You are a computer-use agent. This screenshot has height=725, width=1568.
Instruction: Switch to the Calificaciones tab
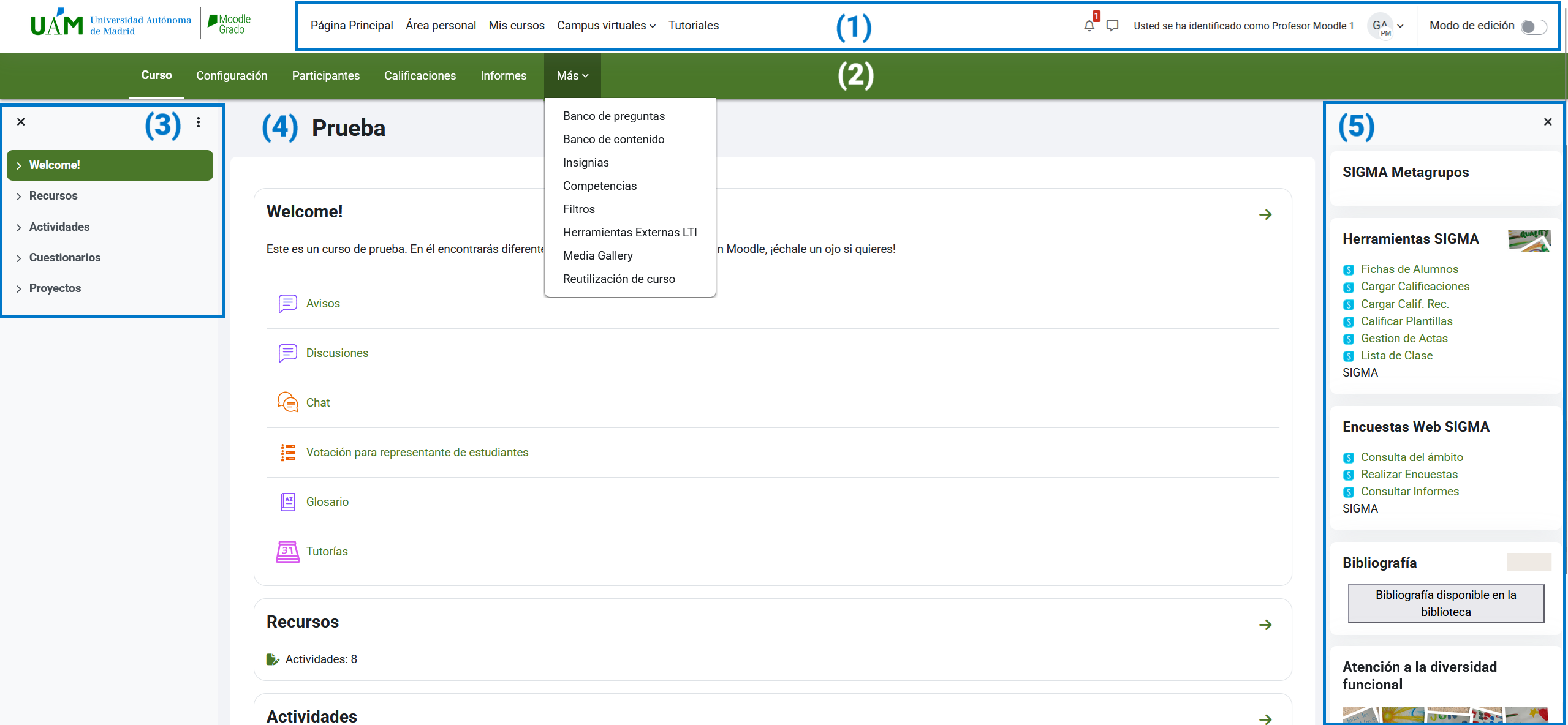coord(420,75)
